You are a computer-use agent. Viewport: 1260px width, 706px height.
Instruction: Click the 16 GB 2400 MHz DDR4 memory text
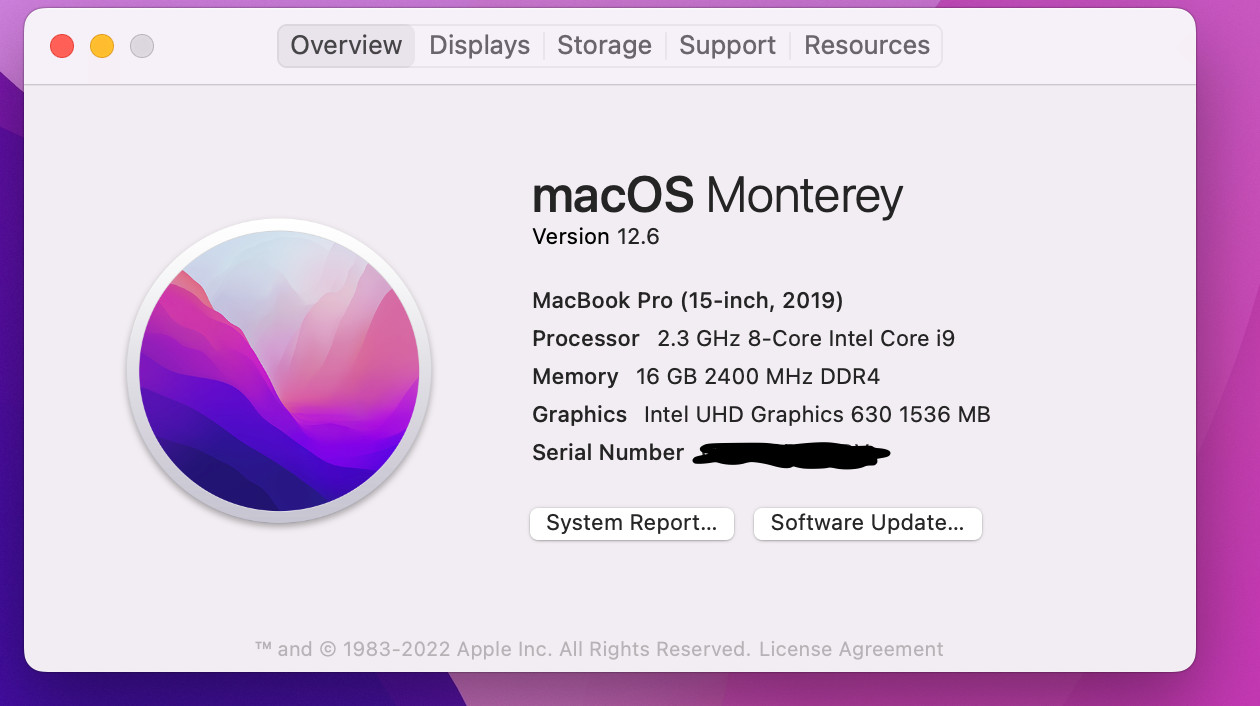[x=757, y=376]
